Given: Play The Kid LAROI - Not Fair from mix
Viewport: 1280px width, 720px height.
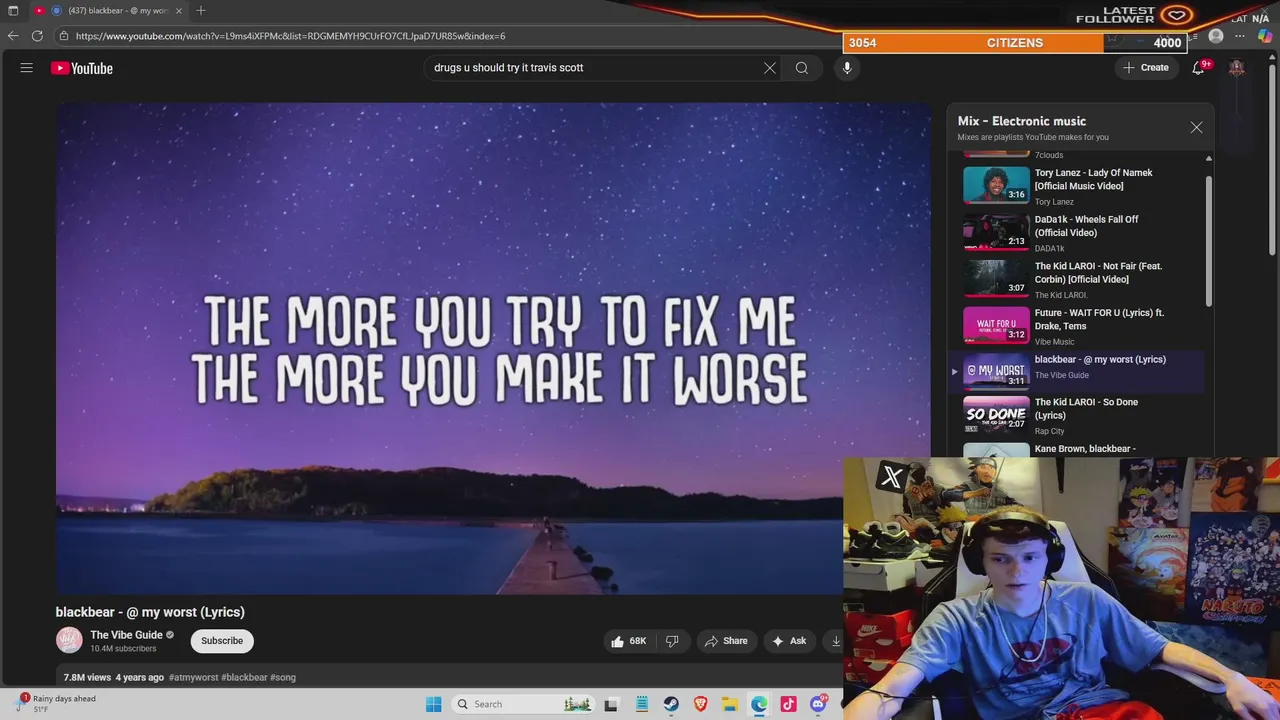Looking at the screenshot, I should point(1083,280).
